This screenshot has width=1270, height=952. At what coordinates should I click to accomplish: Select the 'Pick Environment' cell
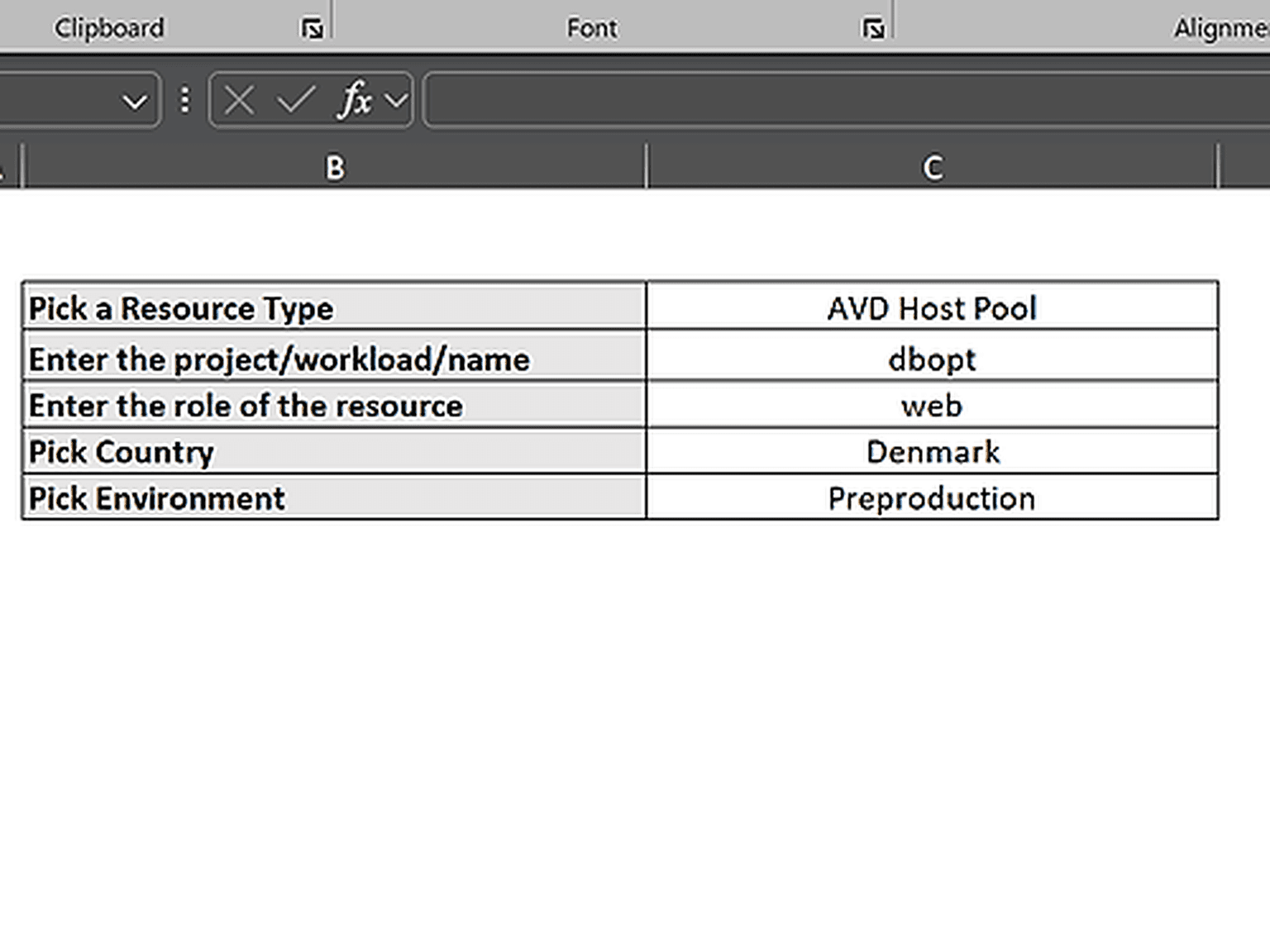(x=334, y=497)
